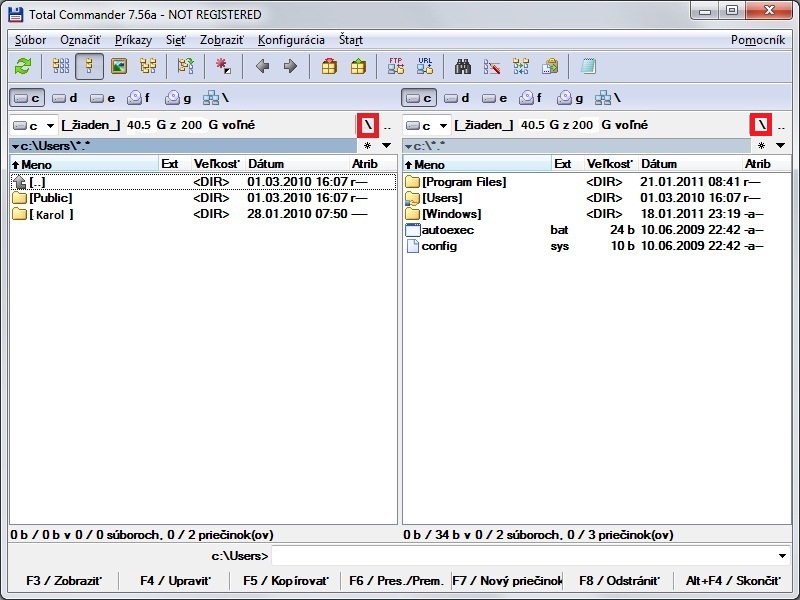The image size is (800, 600).
Task: Select the config sys file row
Action: [x=596, y=246]
